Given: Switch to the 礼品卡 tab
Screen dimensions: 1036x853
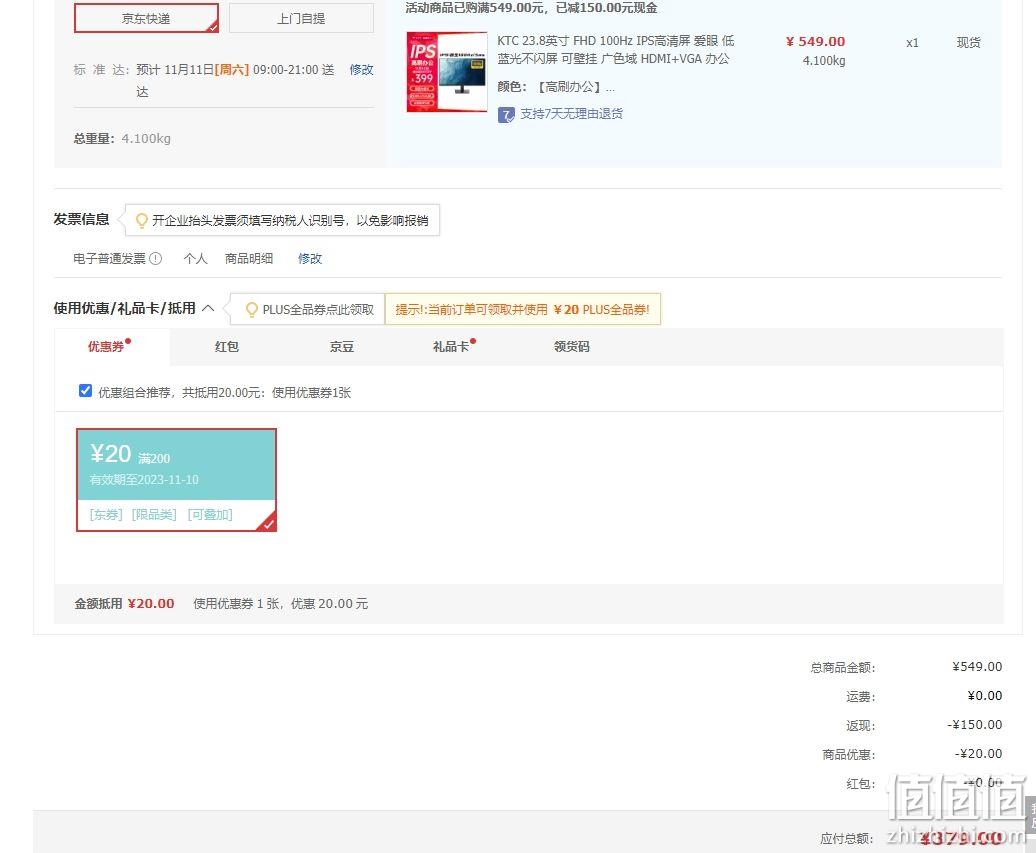Looking at the screenshot, I should 451,346.
